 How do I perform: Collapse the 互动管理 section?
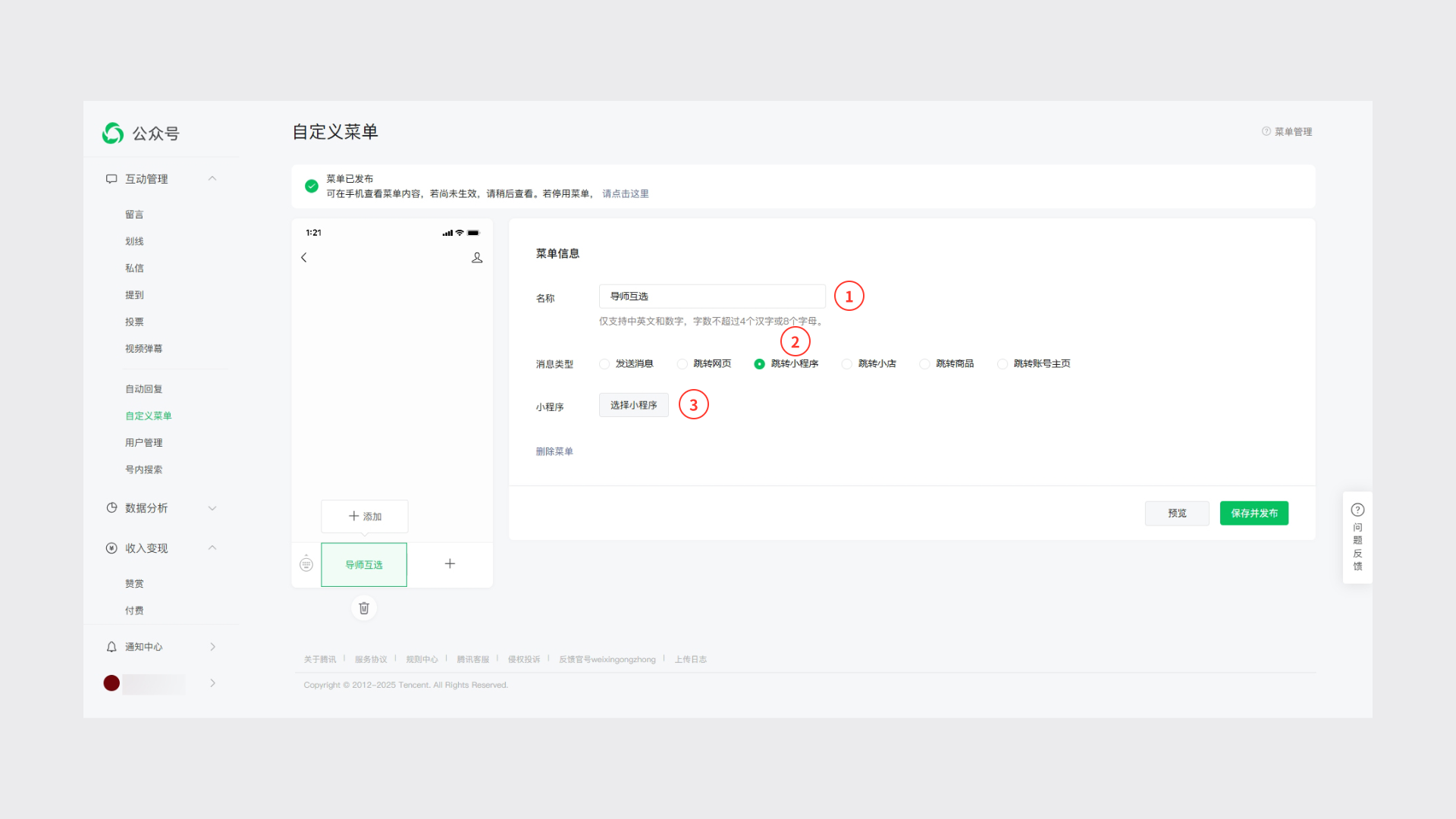coord(212,179)
